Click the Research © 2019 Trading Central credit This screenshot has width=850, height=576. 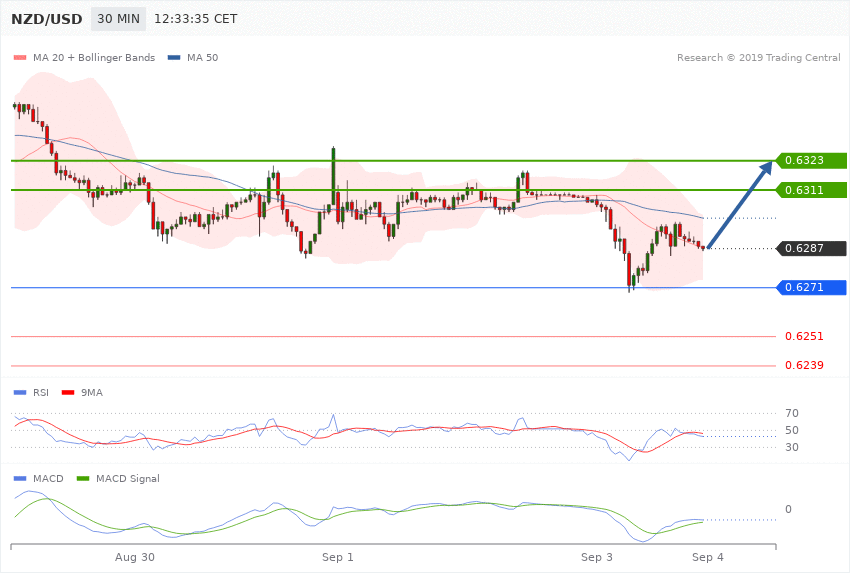click(x=758, y=57)
